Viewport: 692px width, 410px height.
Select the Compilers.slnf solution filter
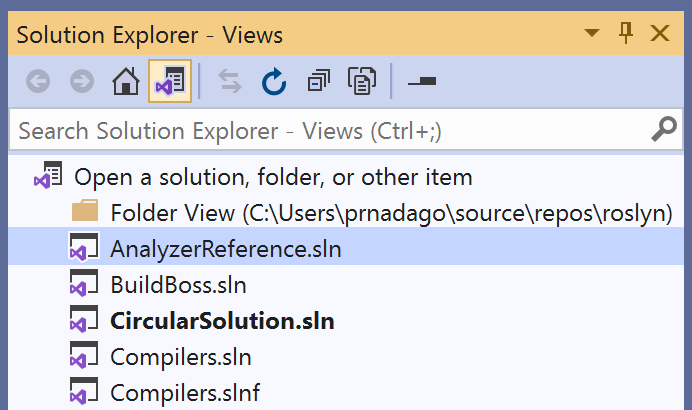tap(185, 392)
